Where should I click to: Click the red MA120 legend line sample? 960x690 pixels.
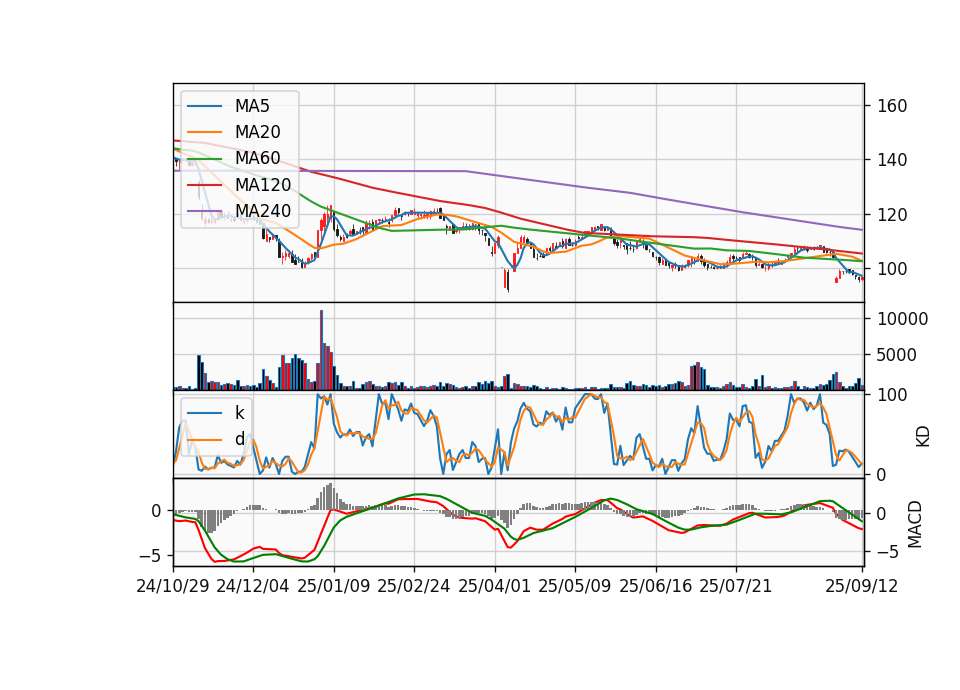[204, 185]
